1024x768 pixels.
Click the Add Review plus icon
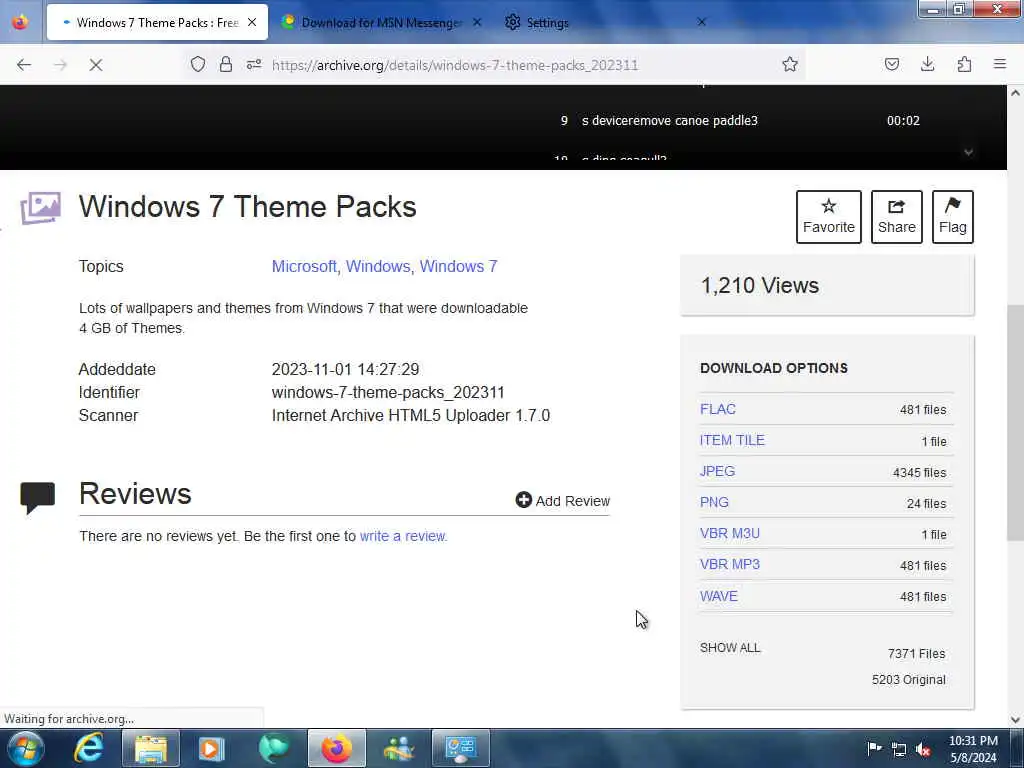coord(524,500)
